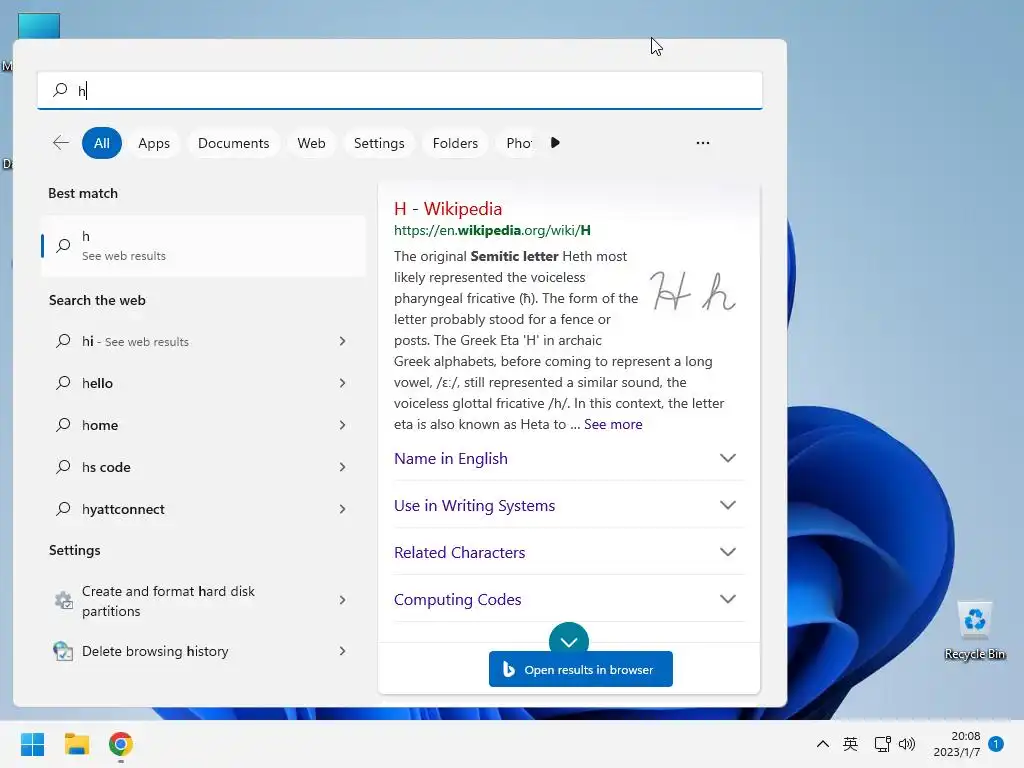
Task: Click the magnifier icon beside home
Action: 63,425
